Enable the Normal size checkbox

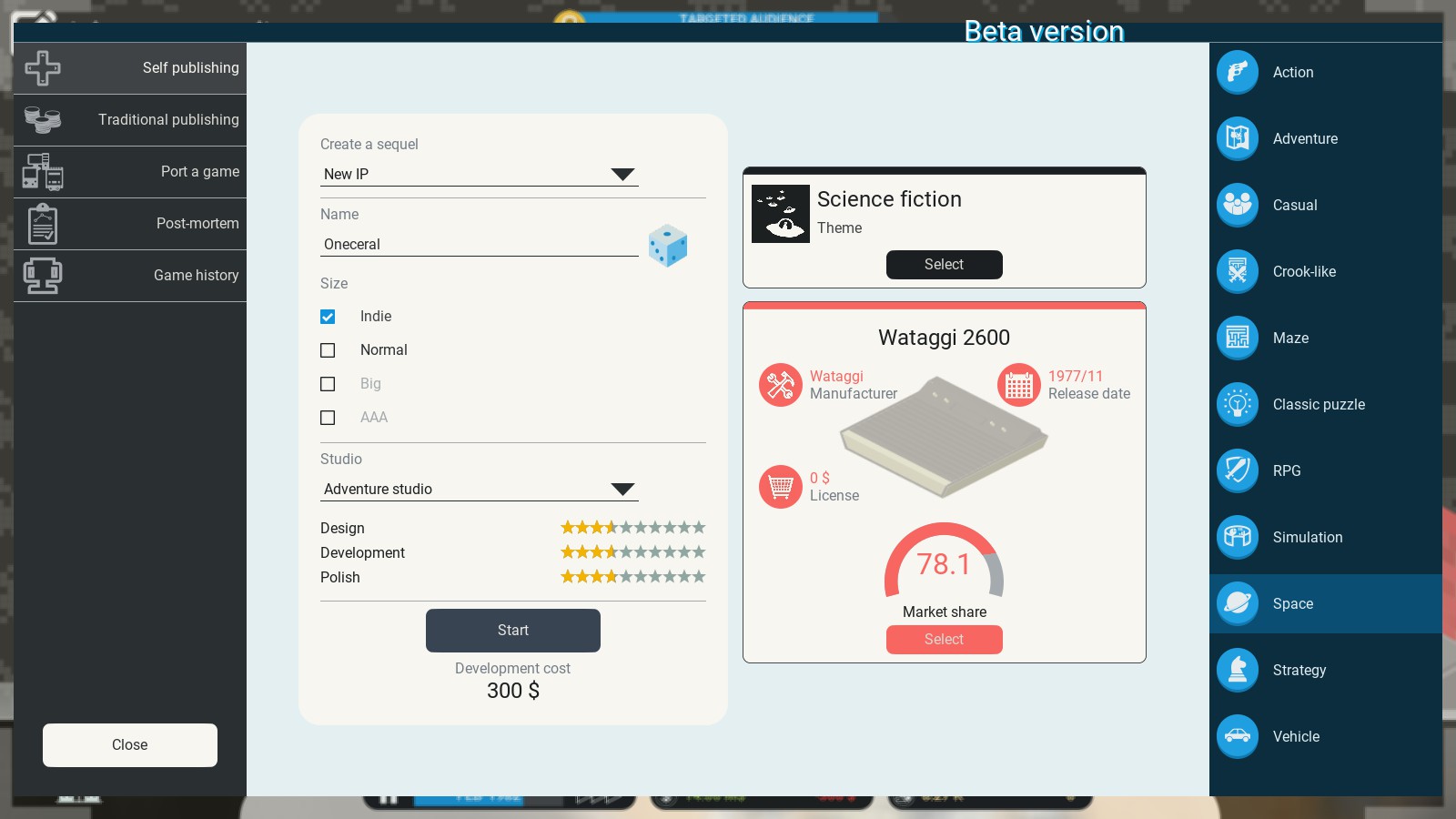click(328, 350)
